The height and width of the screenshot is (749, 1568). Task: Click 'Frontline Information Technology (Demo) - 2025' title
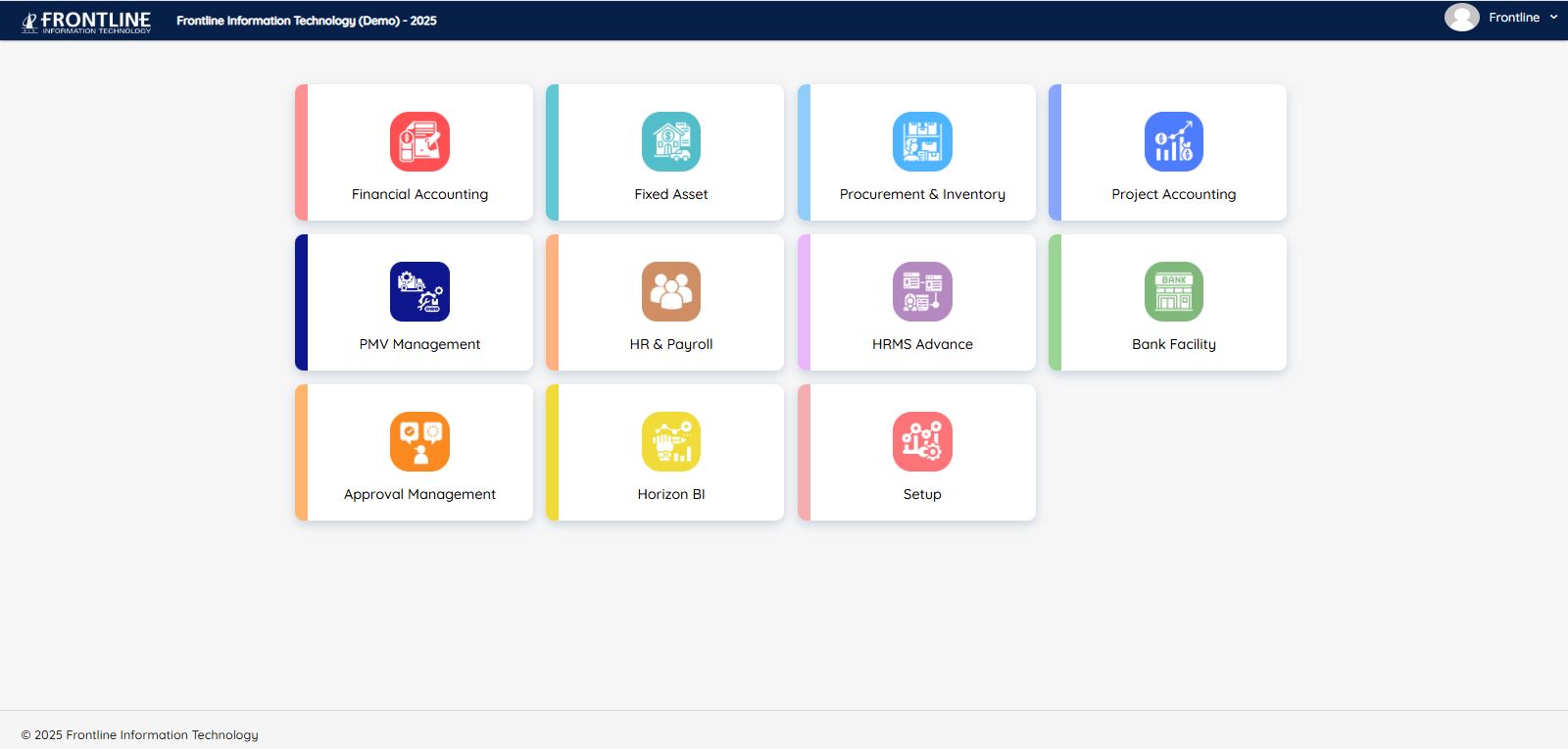tap(307, 21)
